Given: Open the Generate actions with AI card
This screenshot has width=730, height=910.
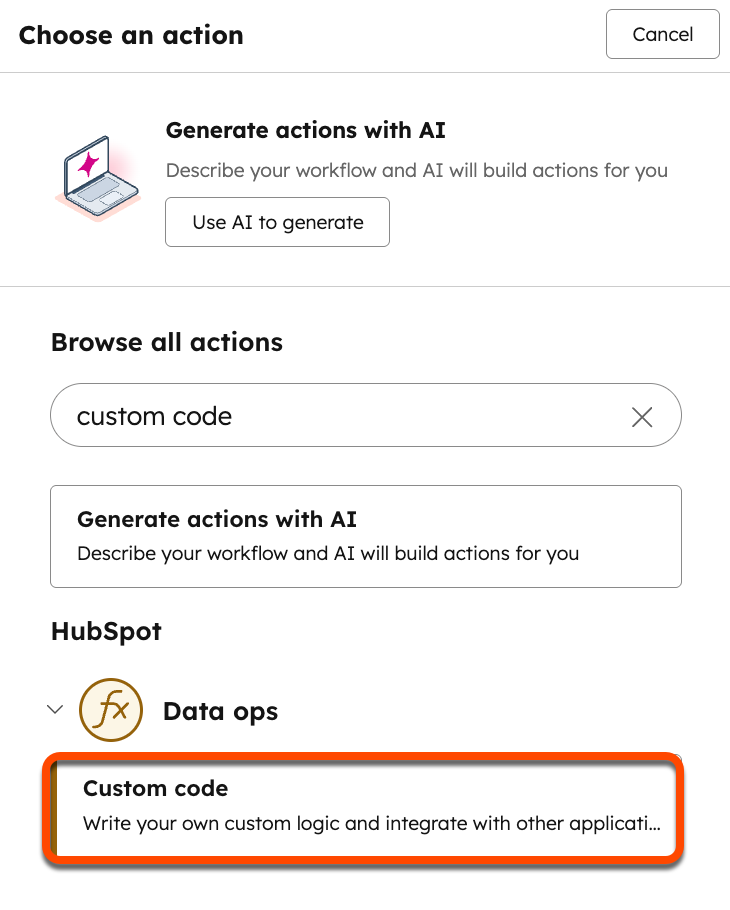Looking at the screenshot, I should pos(365,536).
